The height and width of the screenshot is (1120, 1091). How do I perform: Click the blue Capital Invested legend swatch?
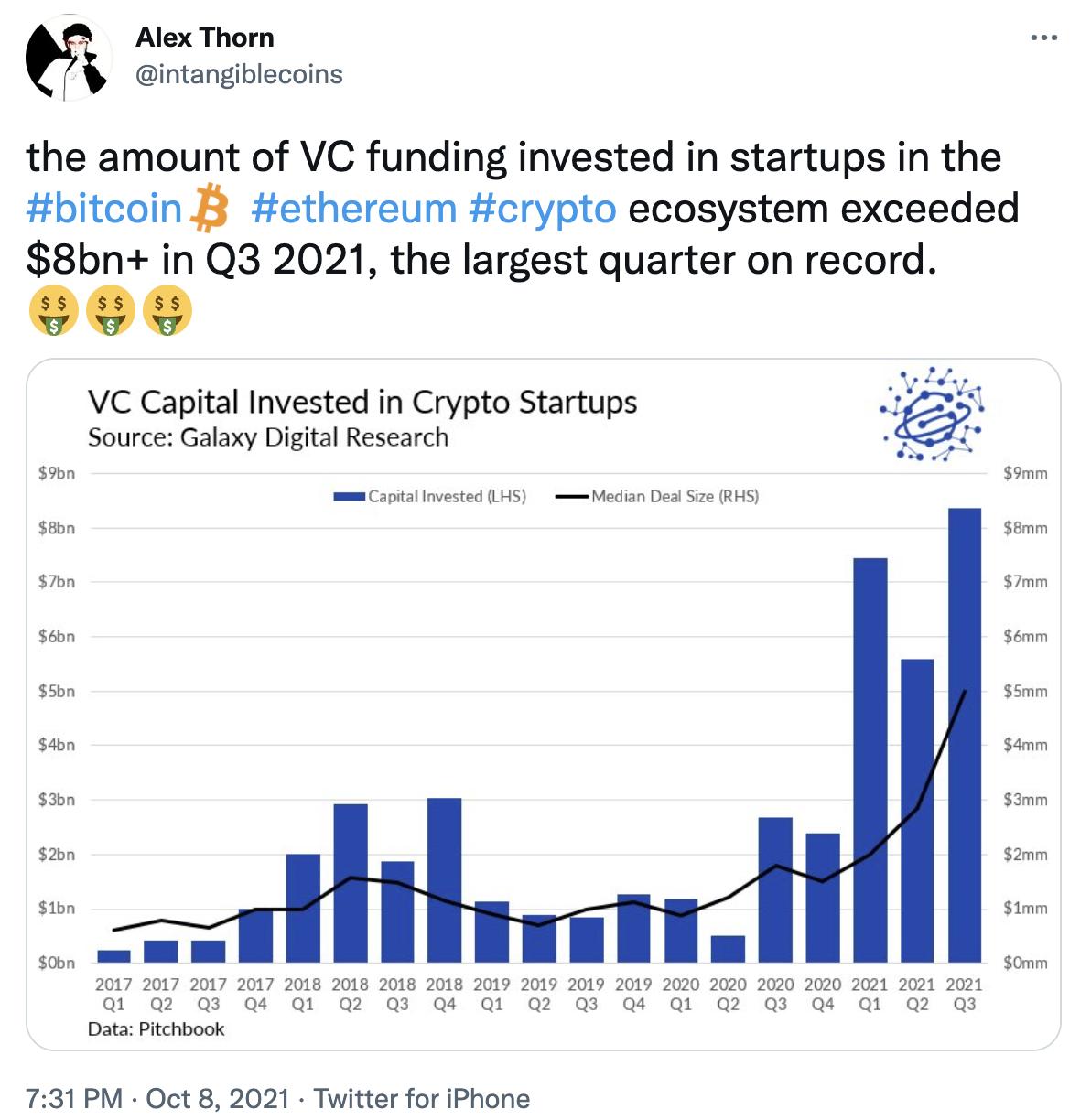351,497
